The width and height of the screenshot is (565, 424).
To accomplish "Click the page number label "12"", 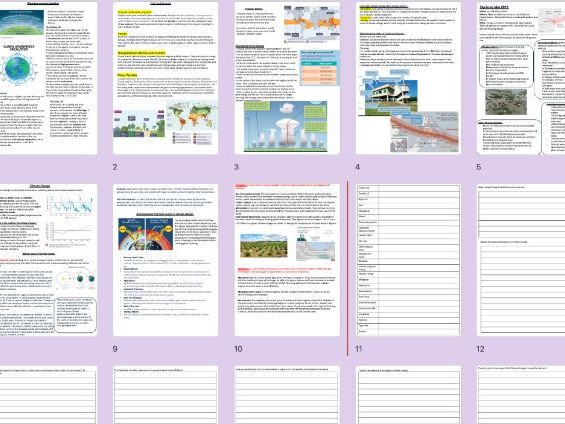I will 480,349.
